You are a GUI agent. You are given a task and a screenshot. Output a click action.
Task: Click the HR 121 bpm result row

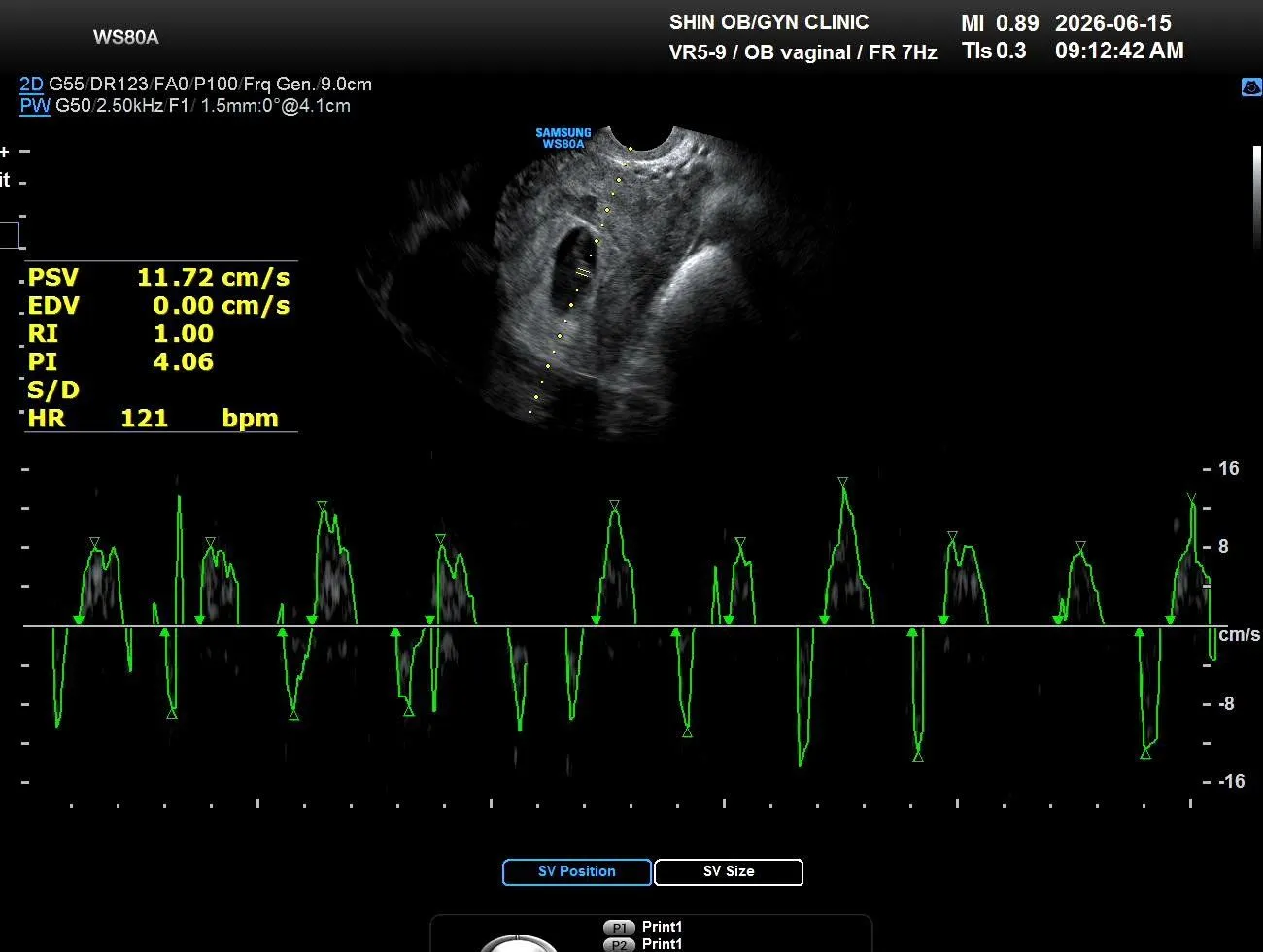pyautogui.click(x=160, y=419)
